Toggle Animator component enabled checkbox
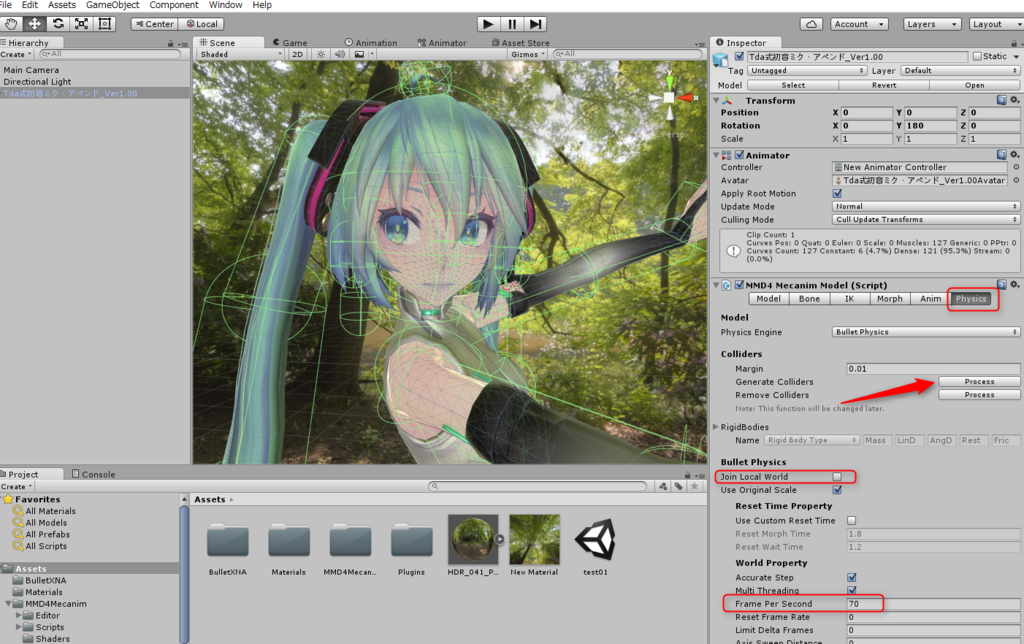 pos(739,155)
